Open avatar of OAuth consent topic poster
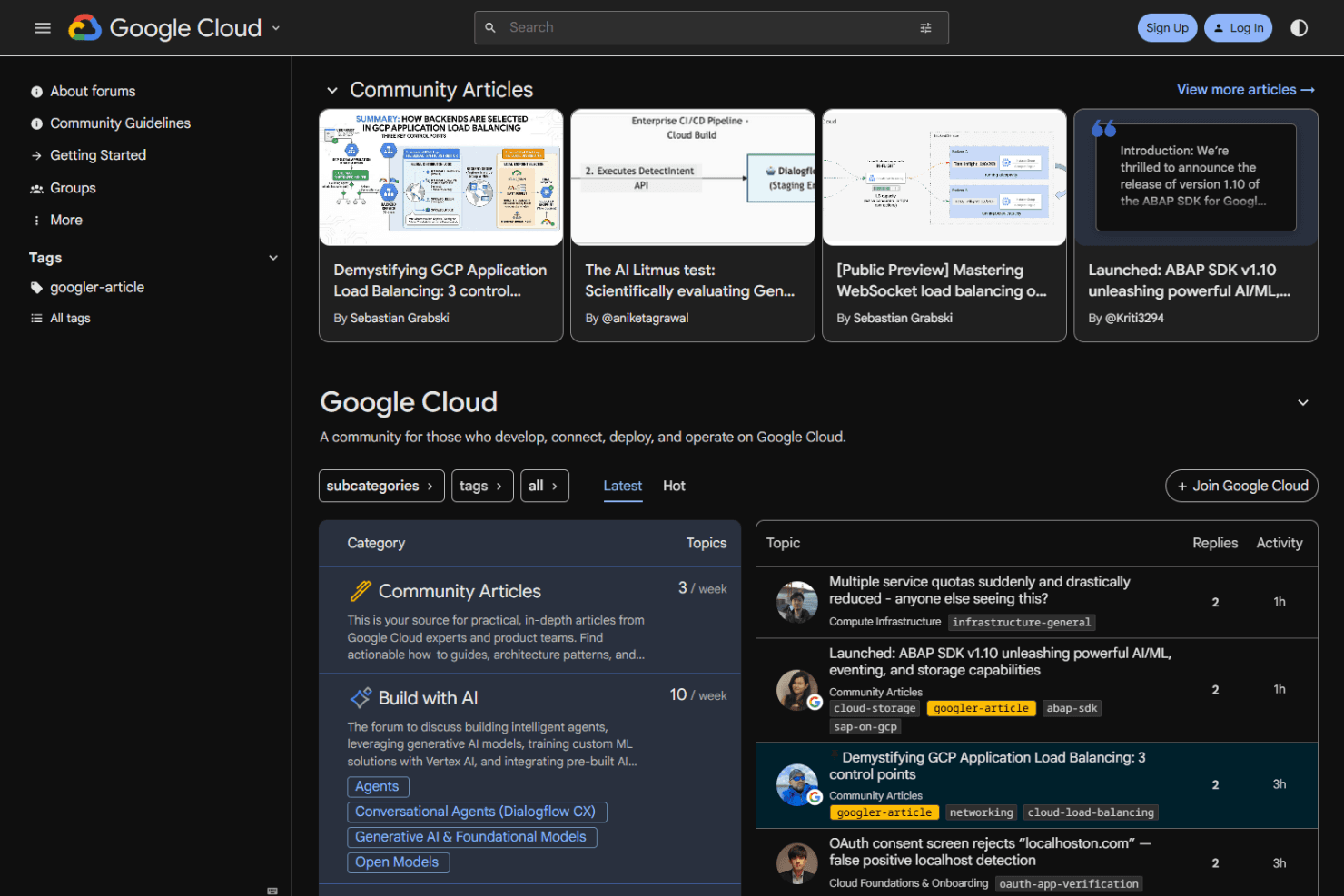 796,863
